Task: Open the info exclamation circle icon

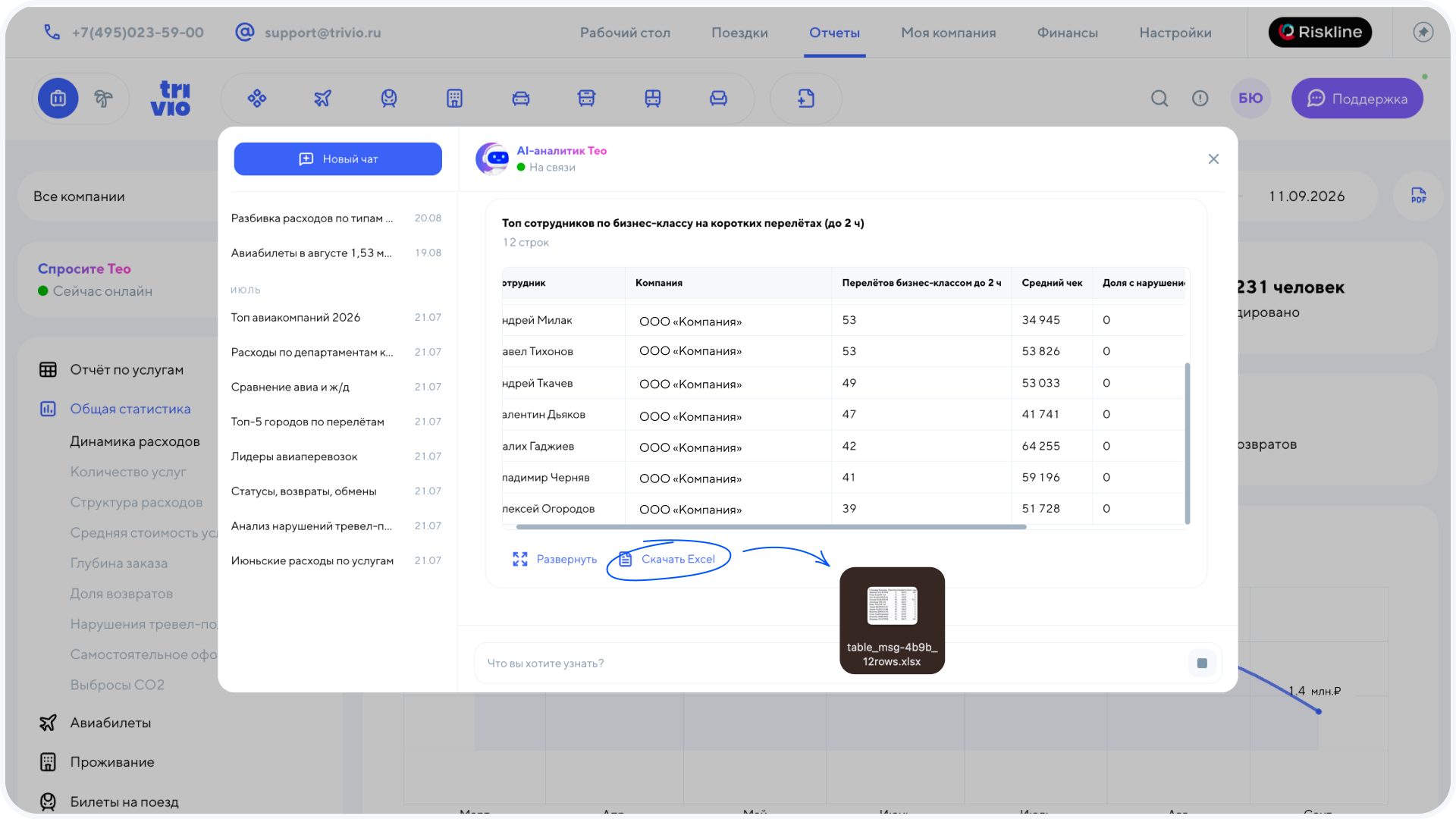Action: pyautogui.click(x=1200, y=99)
